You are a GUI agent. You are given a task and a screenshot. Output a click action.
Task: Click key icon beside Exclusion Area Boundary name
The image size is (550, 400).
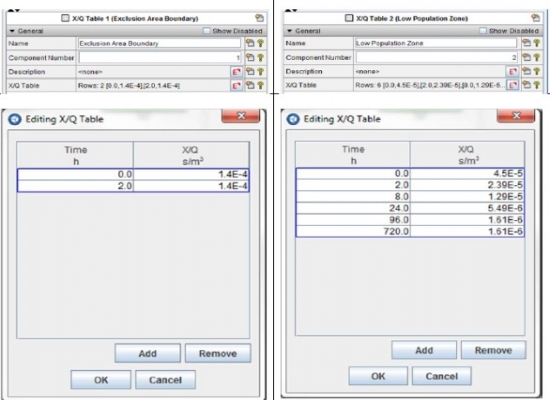coord(260,44)
